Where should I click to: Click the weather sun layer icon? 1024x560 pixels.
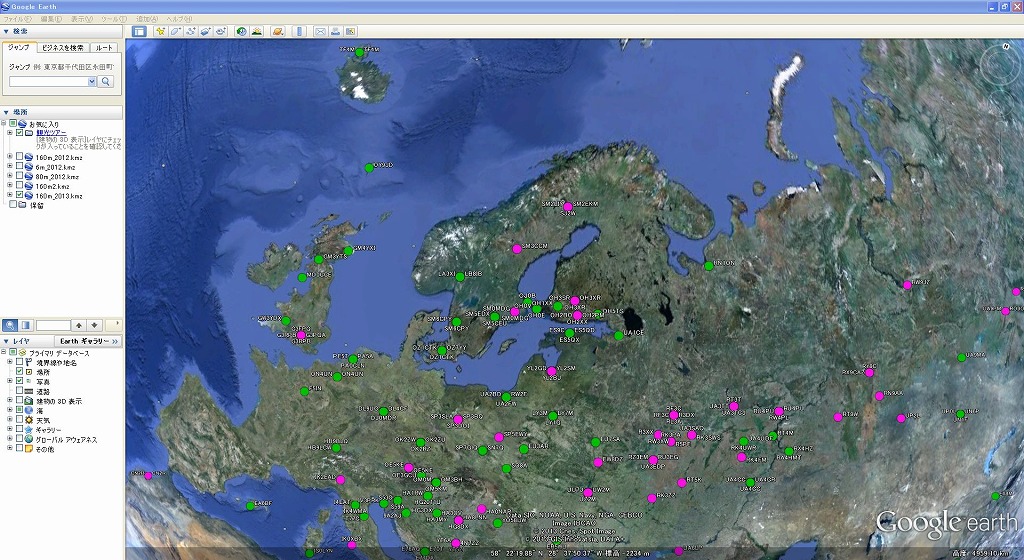pos(29,420)
